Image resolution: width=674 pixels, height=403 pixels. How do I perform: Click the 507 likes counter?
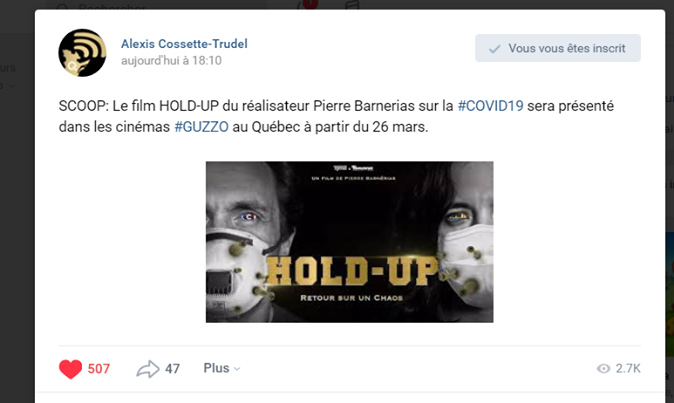[99, 369]
